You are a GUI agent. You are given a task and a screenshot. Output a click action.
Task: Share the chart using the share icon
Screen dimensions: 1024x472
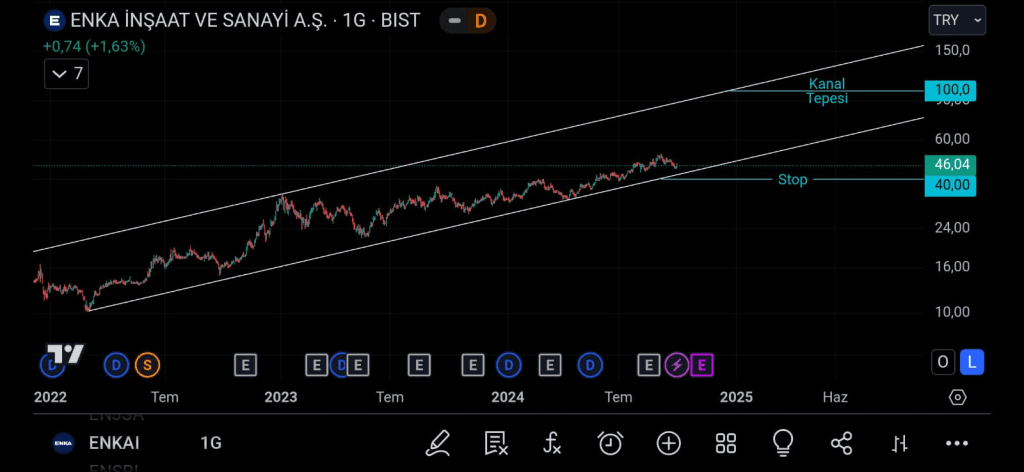(x=841, y=443)
